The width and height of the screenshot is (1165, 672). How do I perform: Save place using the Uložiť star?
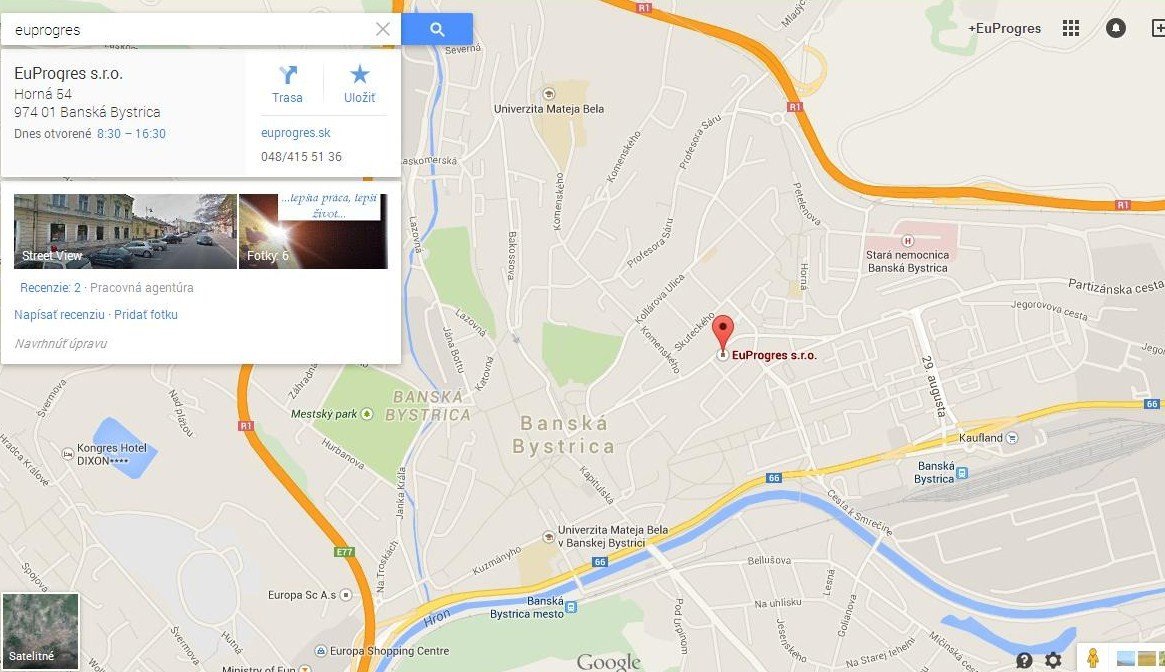point(360,84)
